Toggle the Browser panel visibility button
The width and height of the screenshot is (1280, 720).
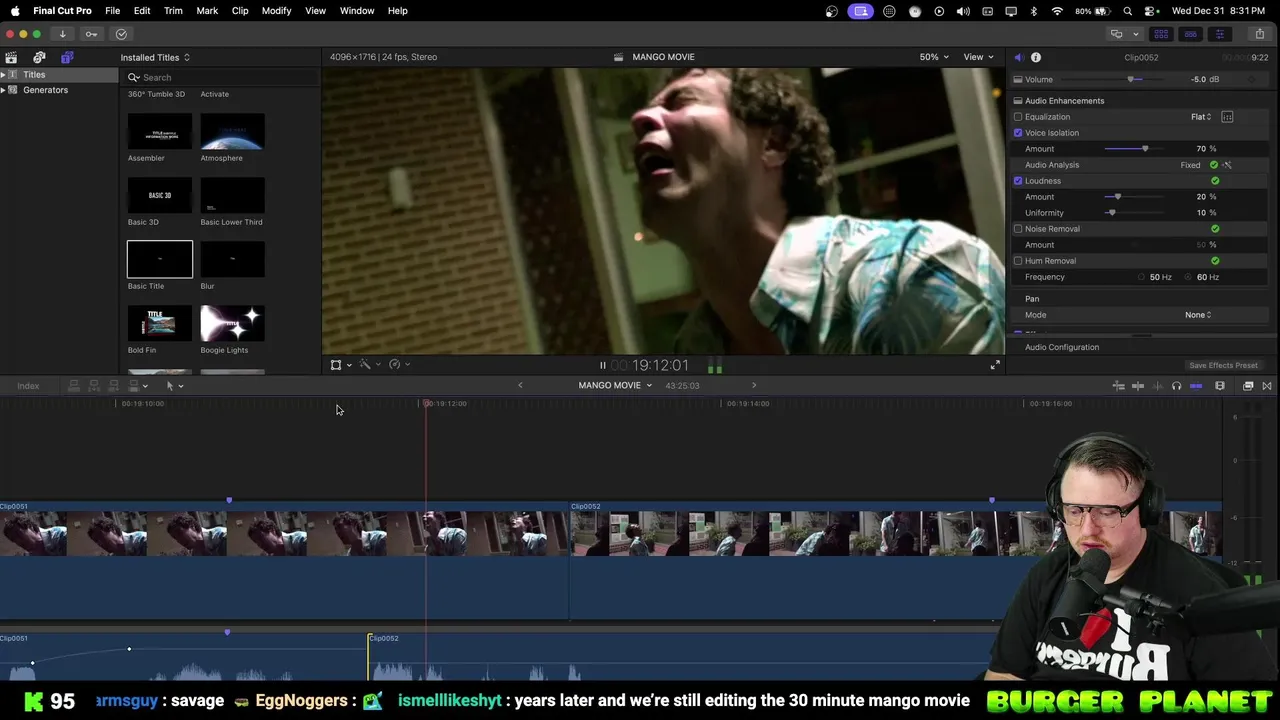(x=1161, y=34)
